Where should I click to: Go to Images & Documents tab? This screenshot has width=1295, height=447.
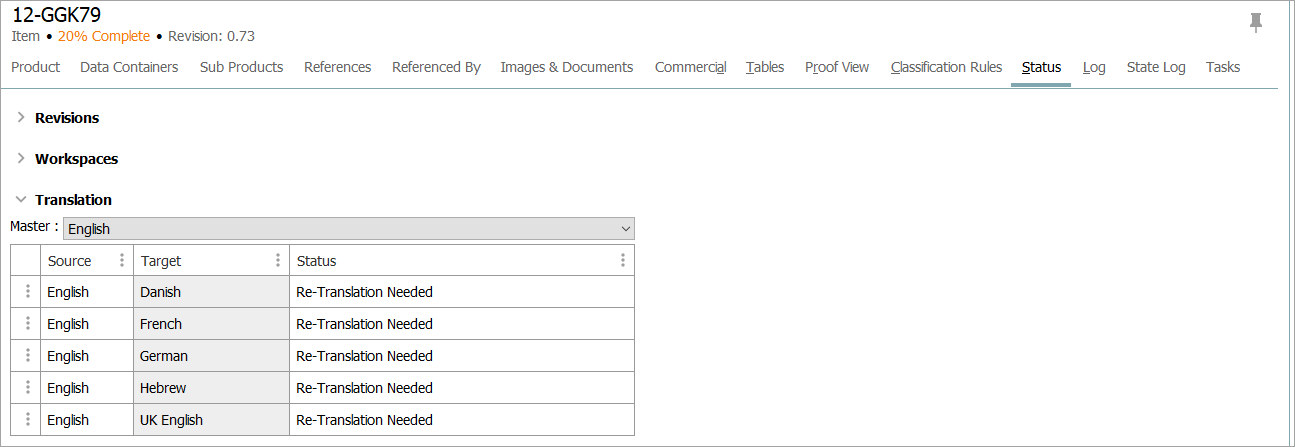click(566, 68)
